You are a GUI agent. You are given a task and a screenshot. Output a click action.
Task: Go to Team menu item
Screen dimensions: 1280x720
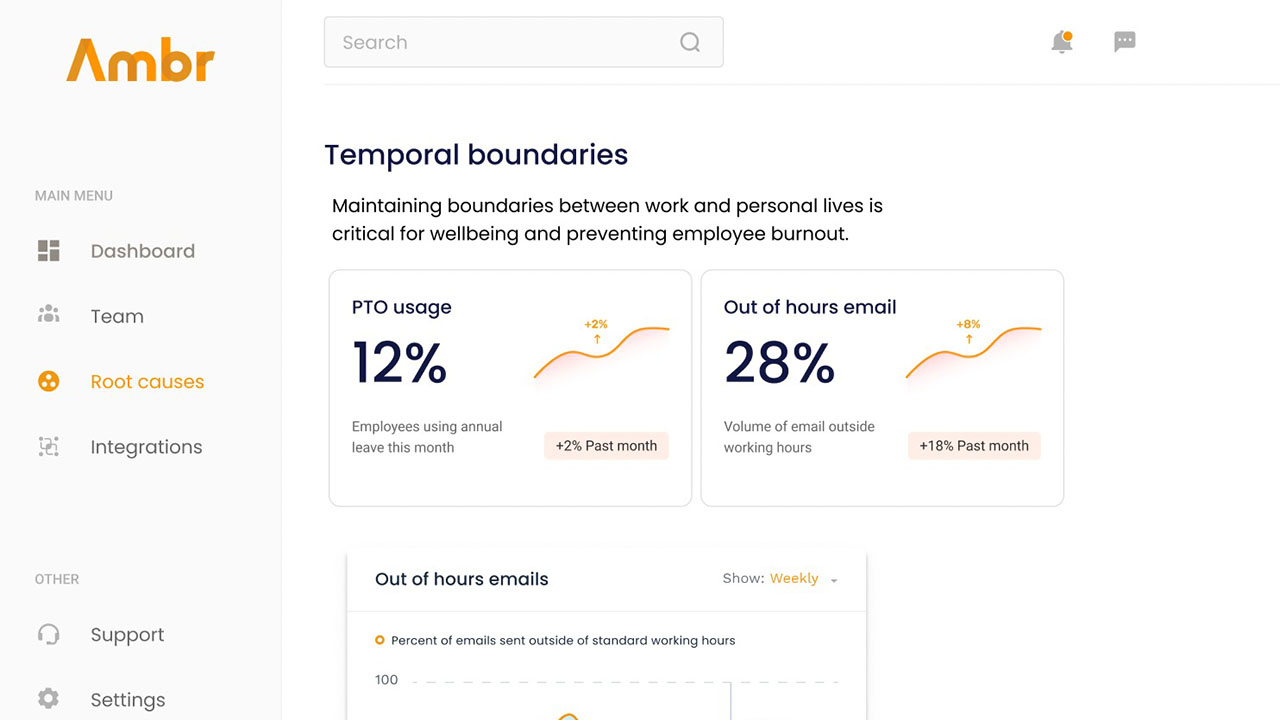(117, 316)
